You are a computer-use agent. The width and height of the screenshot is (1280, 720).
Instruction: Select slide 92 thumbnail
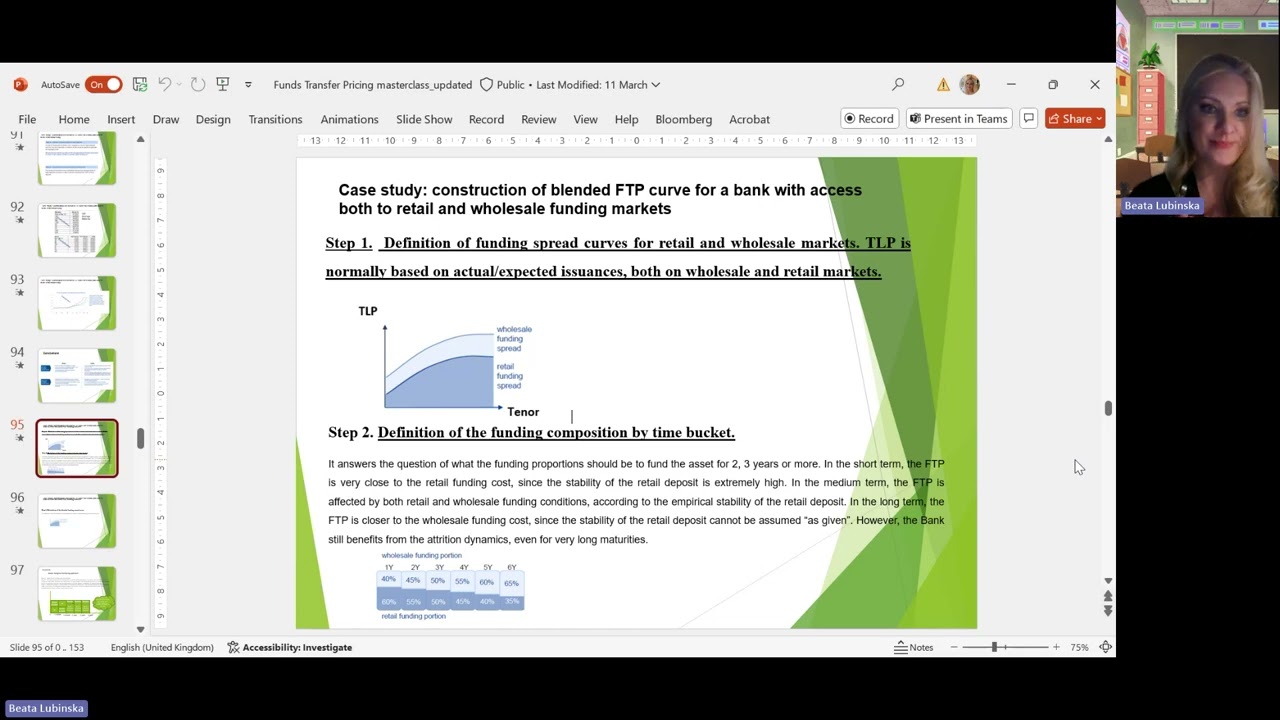coord(77,230)
